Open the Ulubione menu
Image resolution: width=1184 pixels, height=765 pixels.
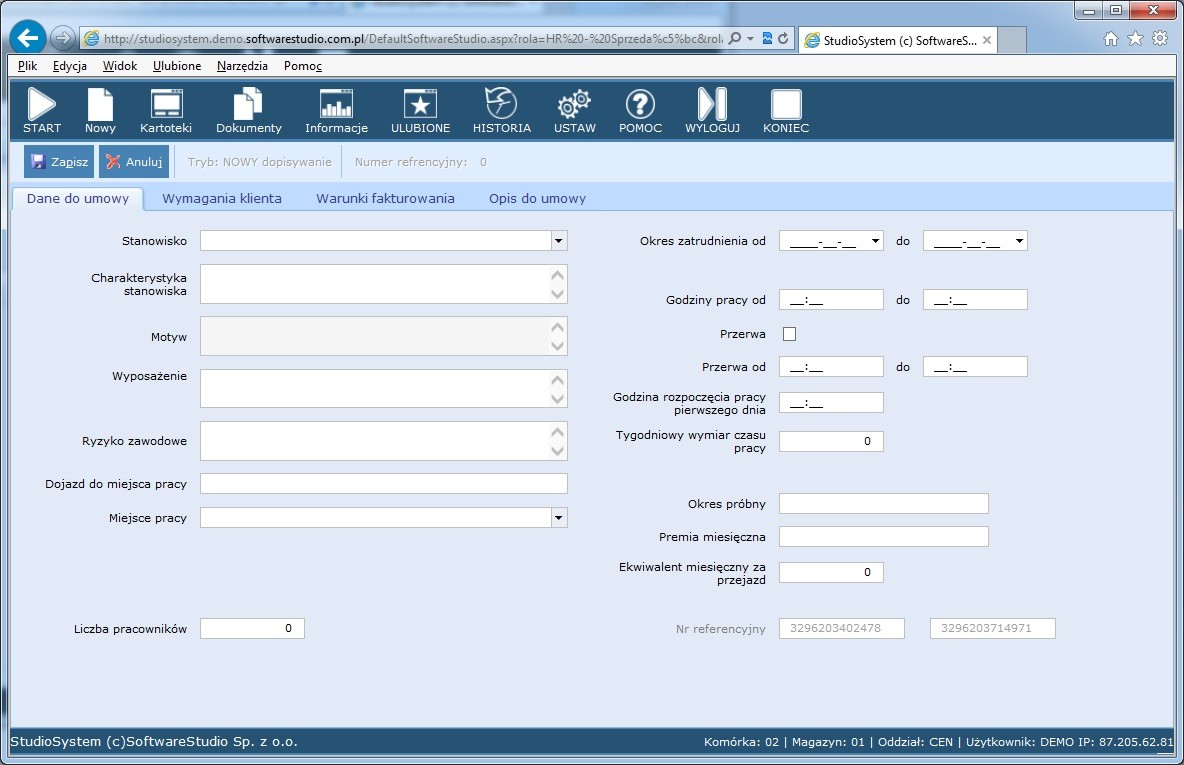click(177, 66)
